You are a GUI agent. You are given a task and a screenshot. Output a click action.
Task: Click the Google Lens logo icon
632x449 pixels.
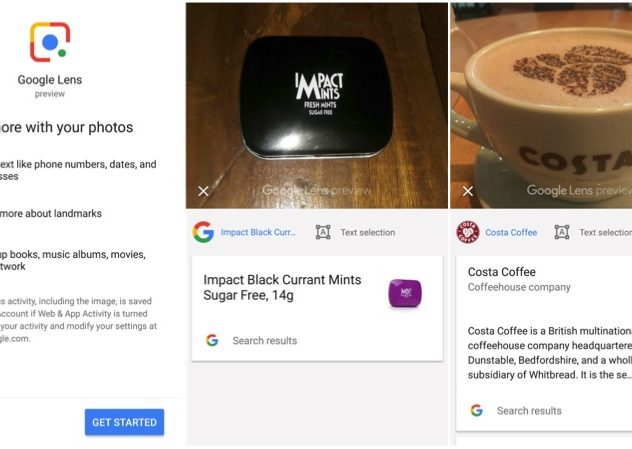50,42
